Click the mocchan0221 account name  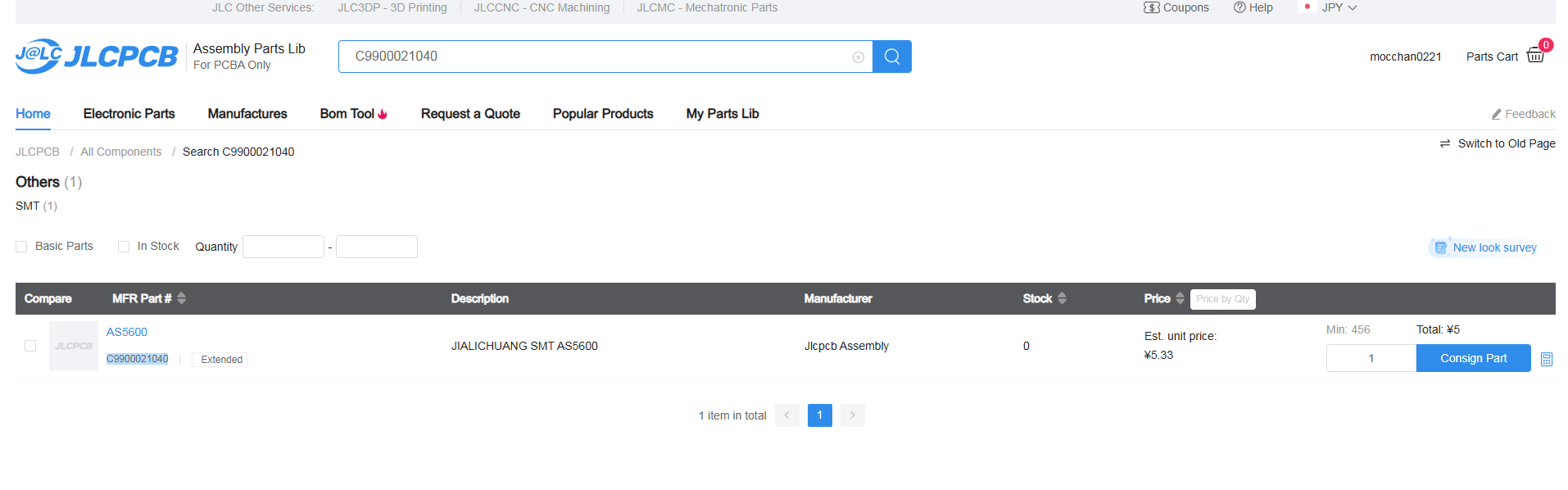(1406, 57)
